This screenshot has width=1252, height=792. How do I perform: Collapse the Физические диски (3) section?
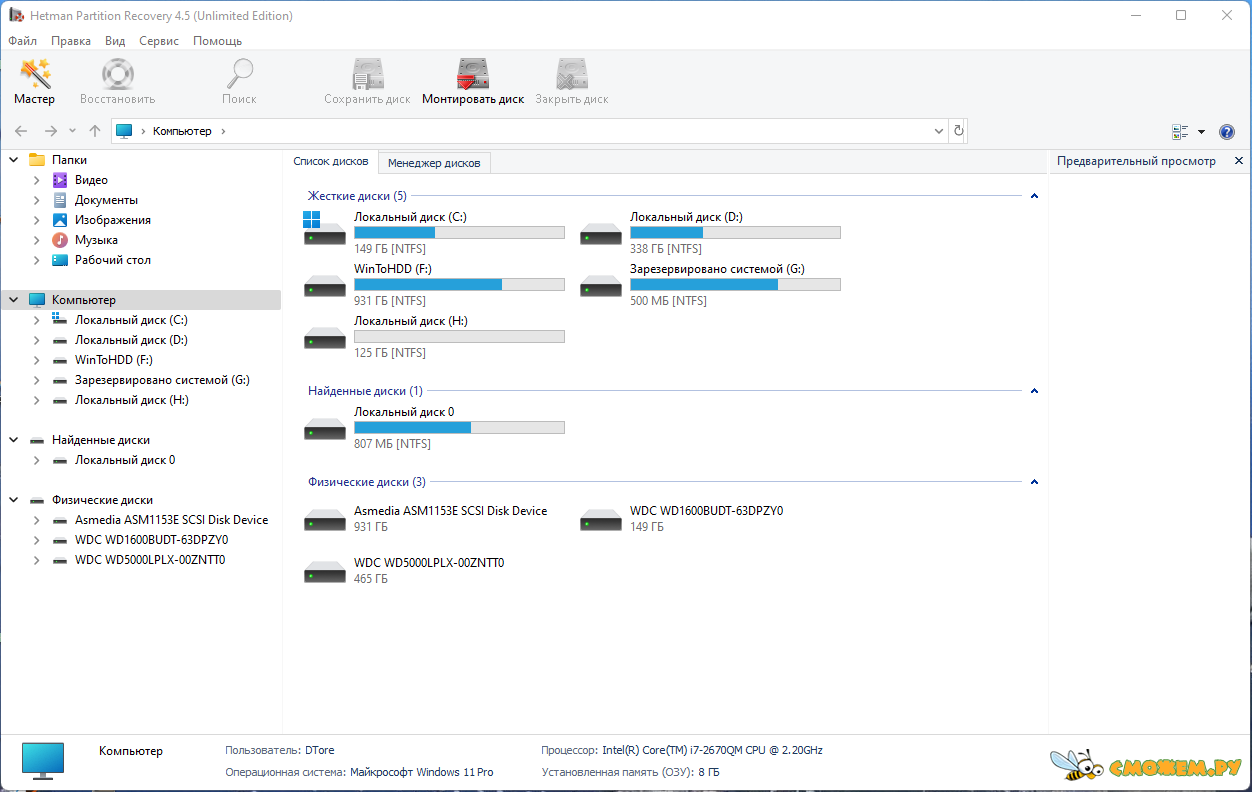point(1034,482)
